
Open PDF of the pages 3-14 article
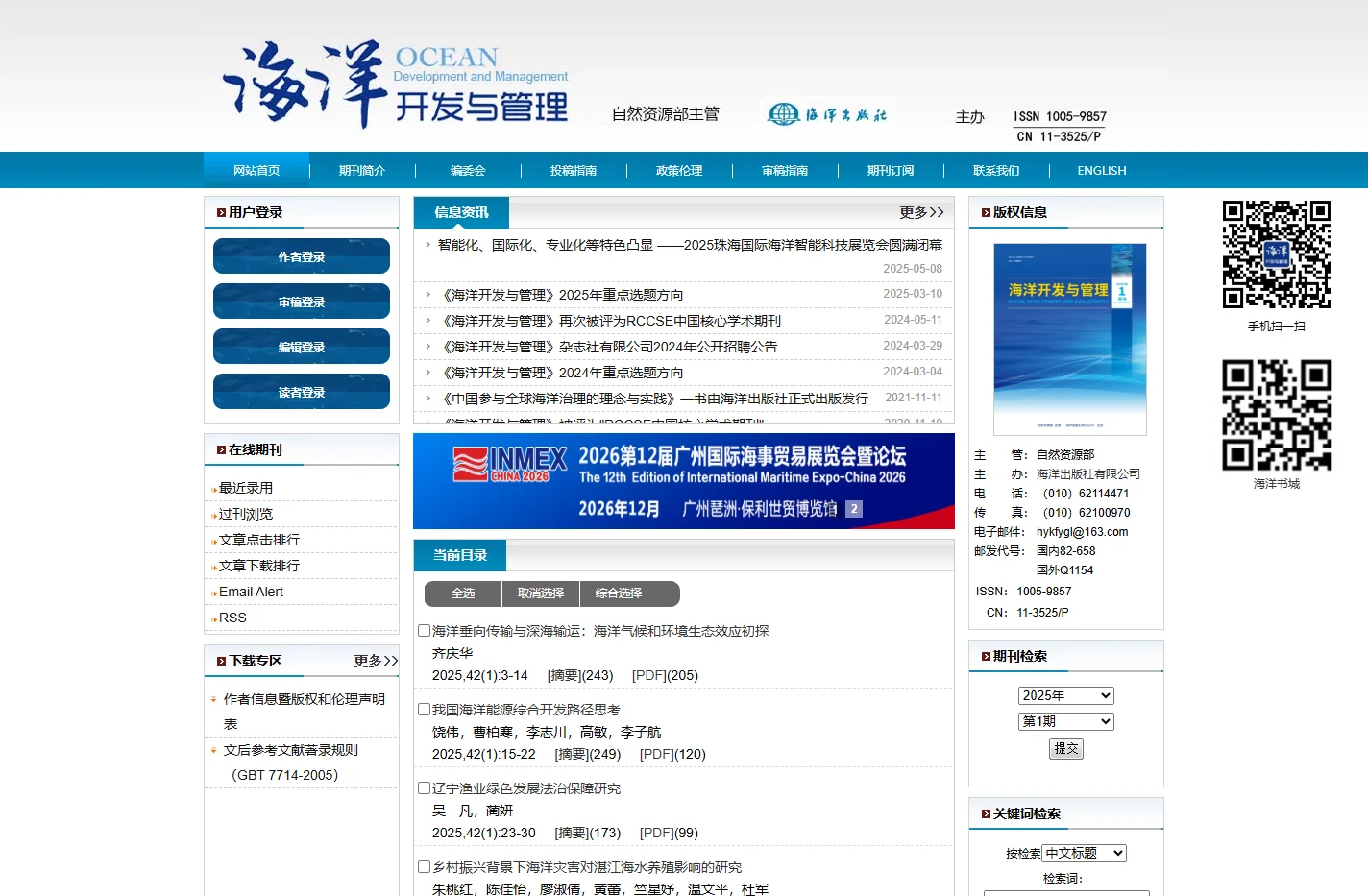point(647,675)
